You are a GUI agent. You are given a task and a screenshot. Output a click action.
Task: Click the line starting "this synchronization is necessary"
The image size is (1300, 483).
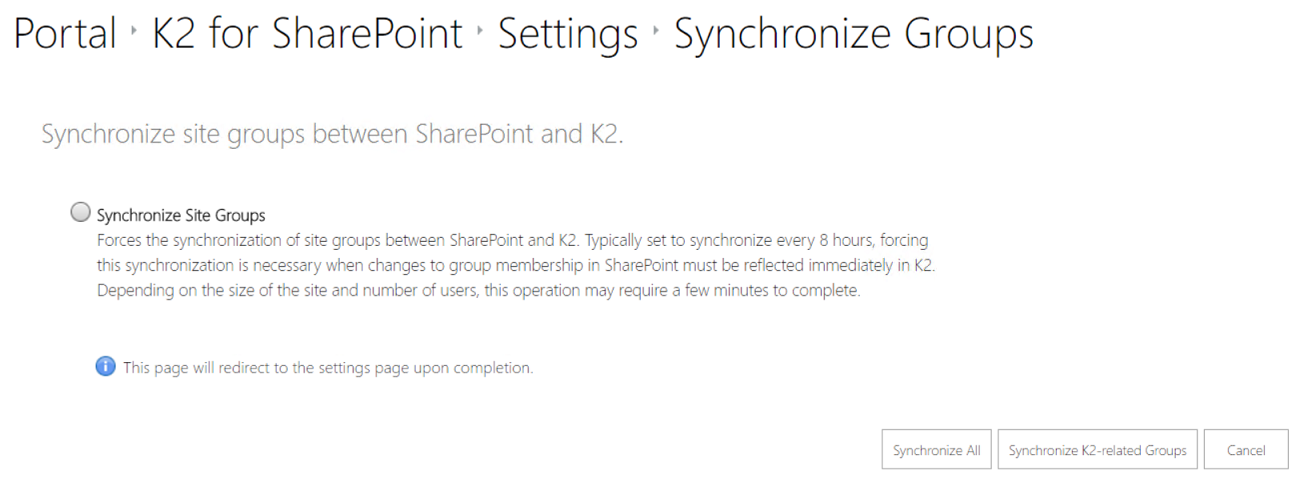tap(515, 267)
